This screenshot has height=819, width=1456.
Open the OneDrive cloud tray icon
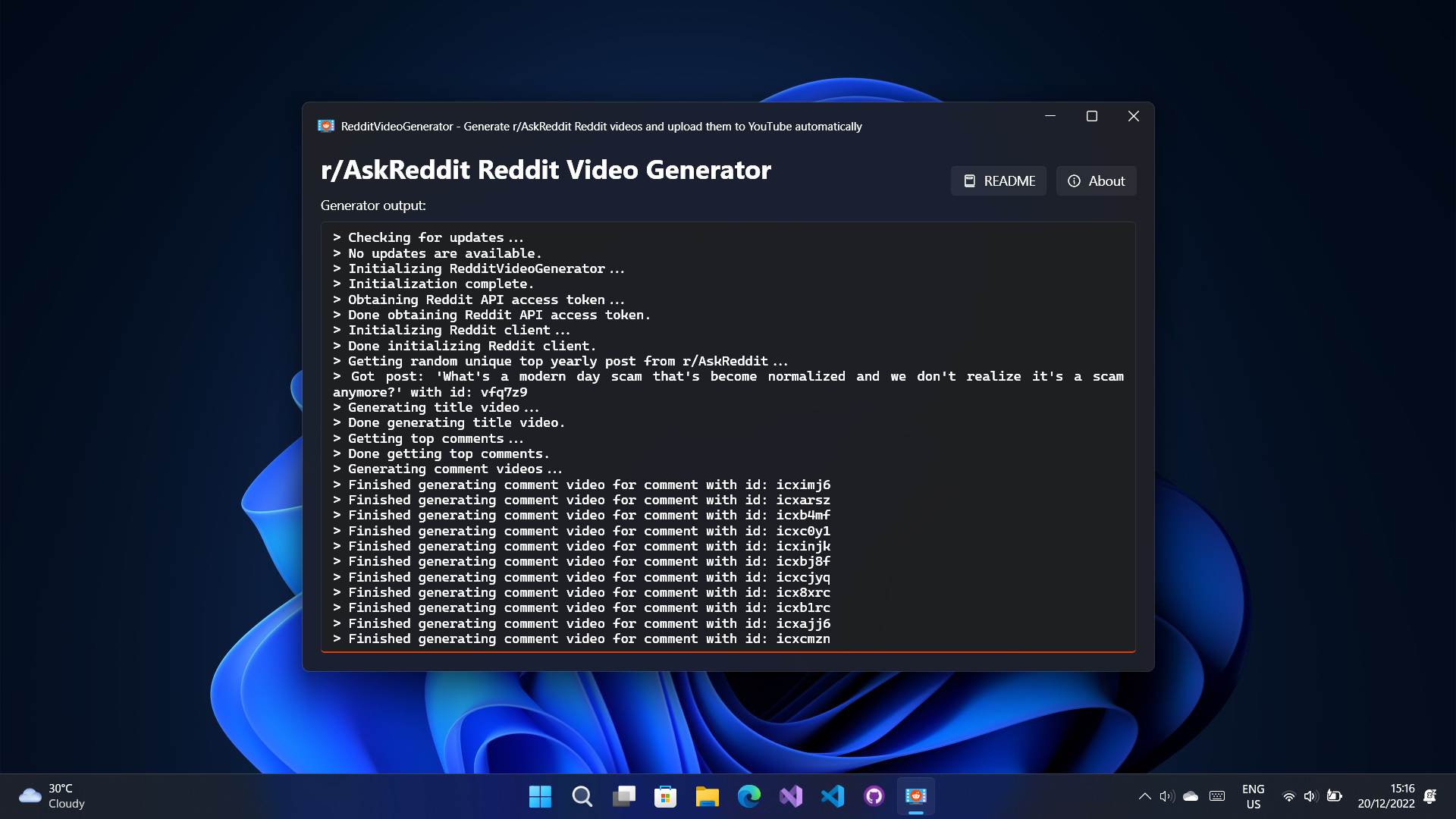coord(1191,796)
